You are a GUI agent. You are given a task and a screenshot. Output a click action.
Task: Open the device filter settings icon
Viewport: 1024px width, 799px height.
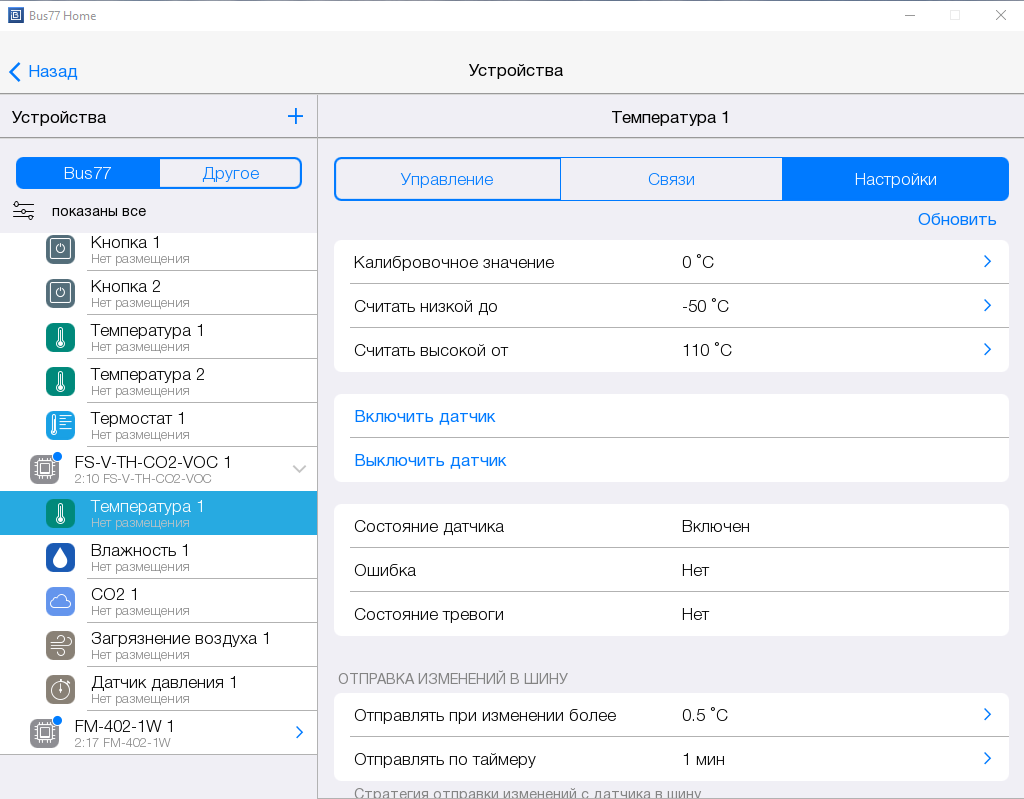click(23, 210)
